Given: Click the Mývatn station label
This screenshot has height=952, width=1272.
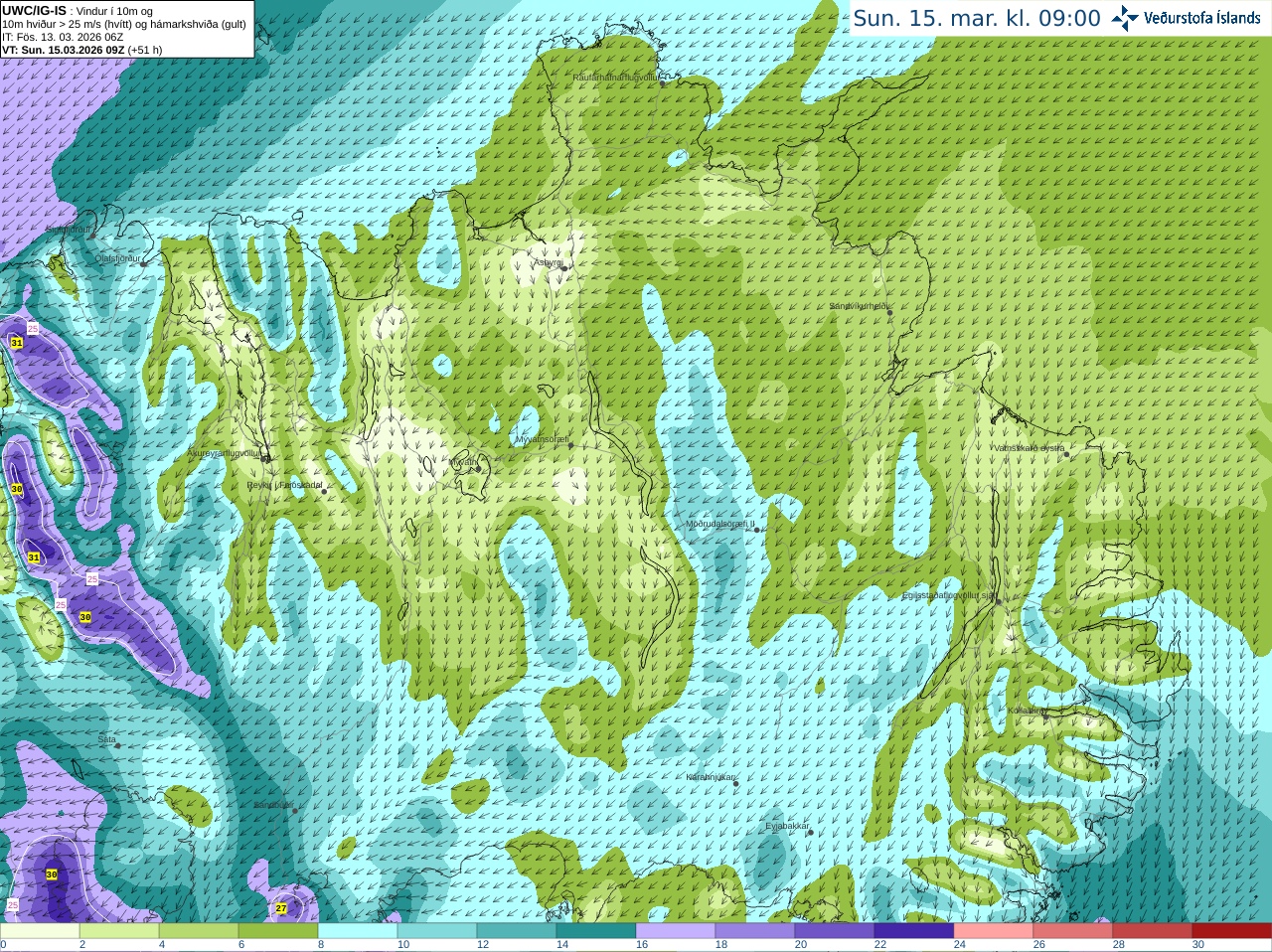Looking at the screenshot, I should pyautogui.click(x=462, y=462).
